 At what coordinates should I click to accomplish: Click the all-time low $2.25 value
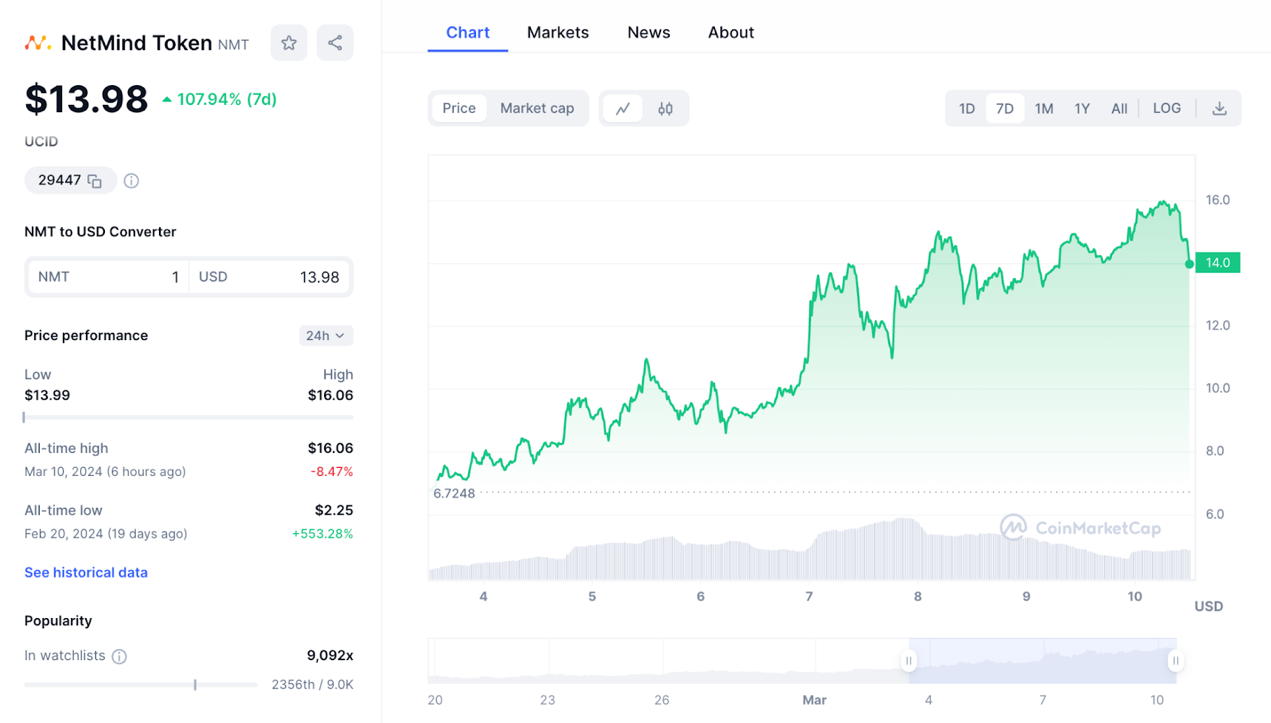(334, 510)
